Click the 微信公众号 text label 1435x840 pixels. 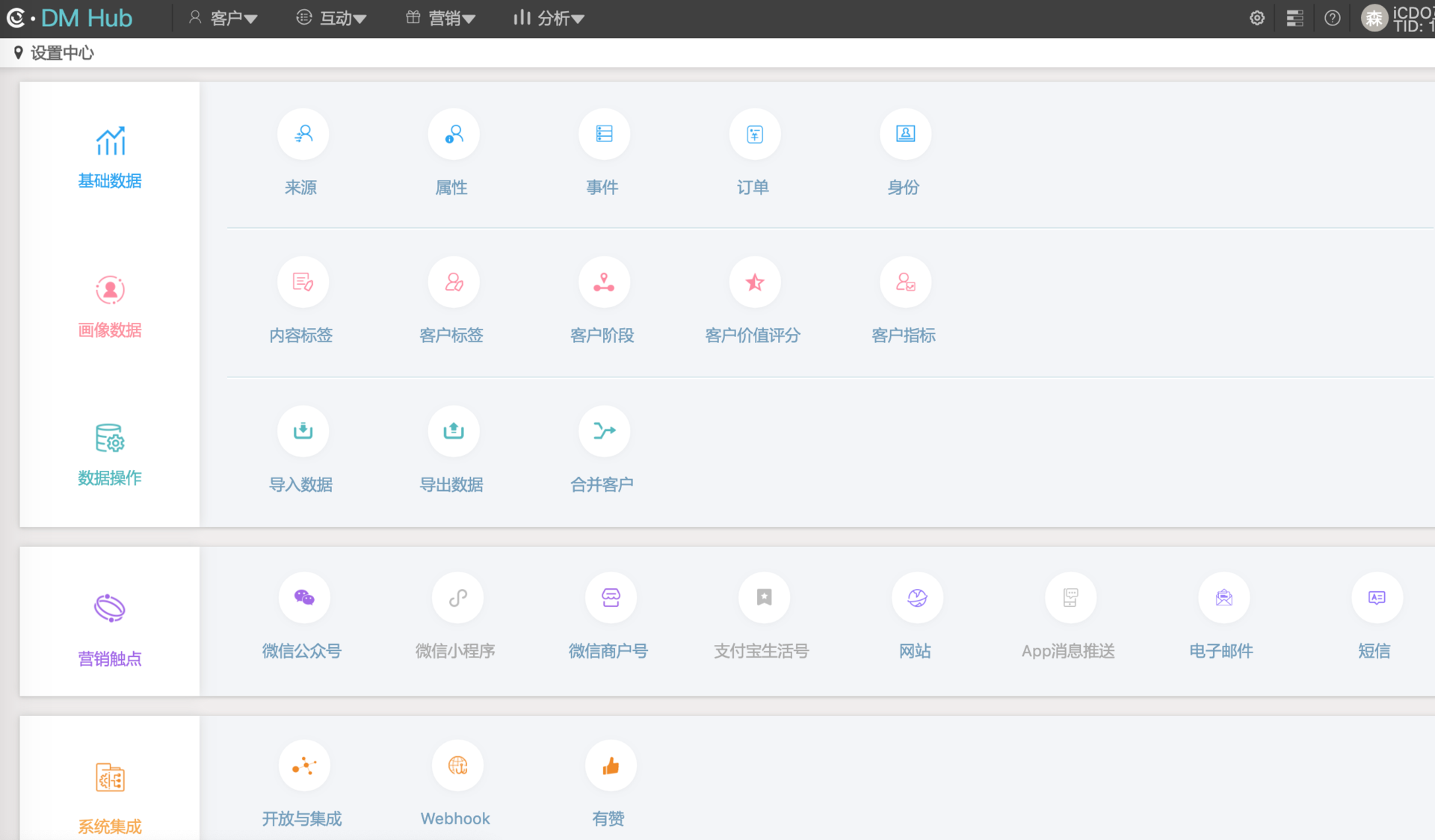click(x=302, y=651)
